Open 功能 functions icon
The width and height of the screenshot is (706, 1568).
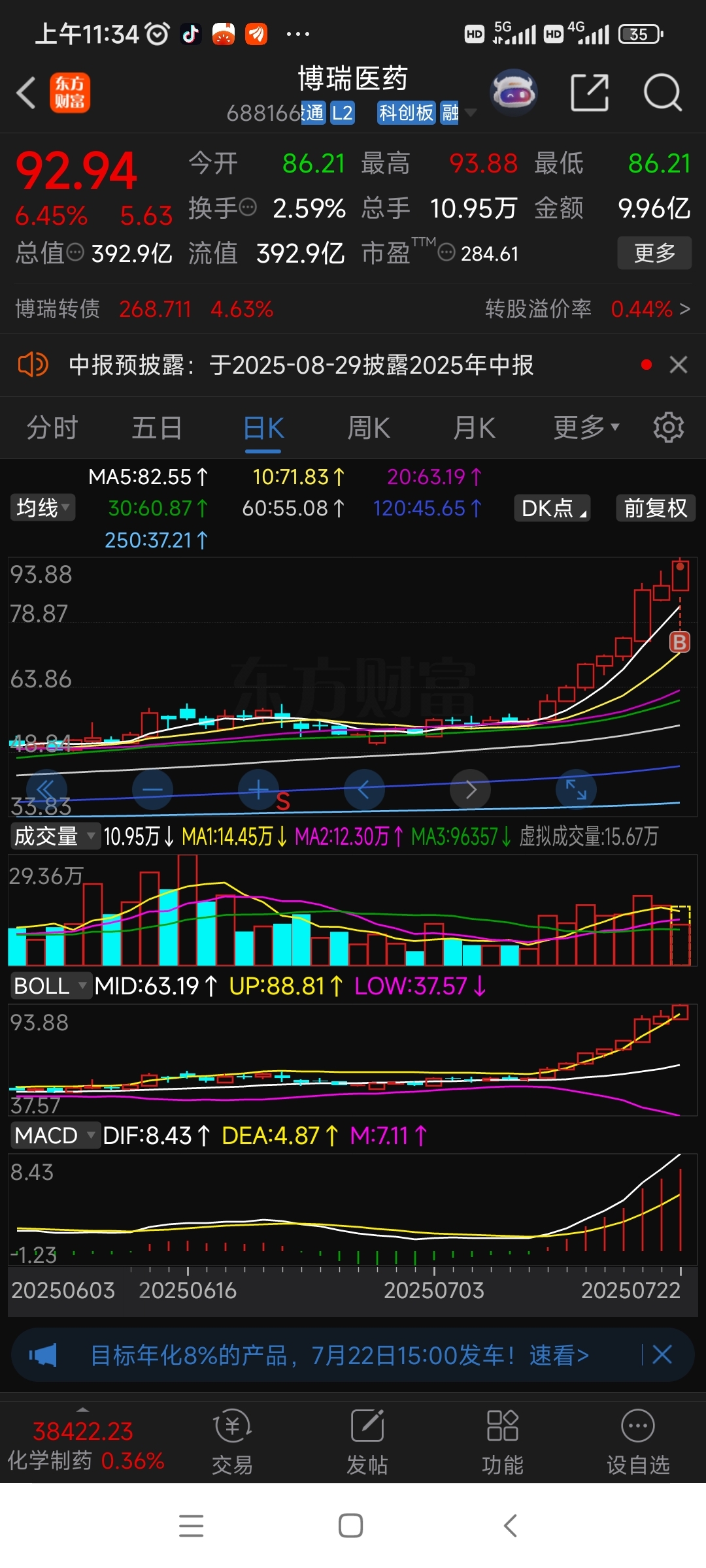pos(503,1442)
